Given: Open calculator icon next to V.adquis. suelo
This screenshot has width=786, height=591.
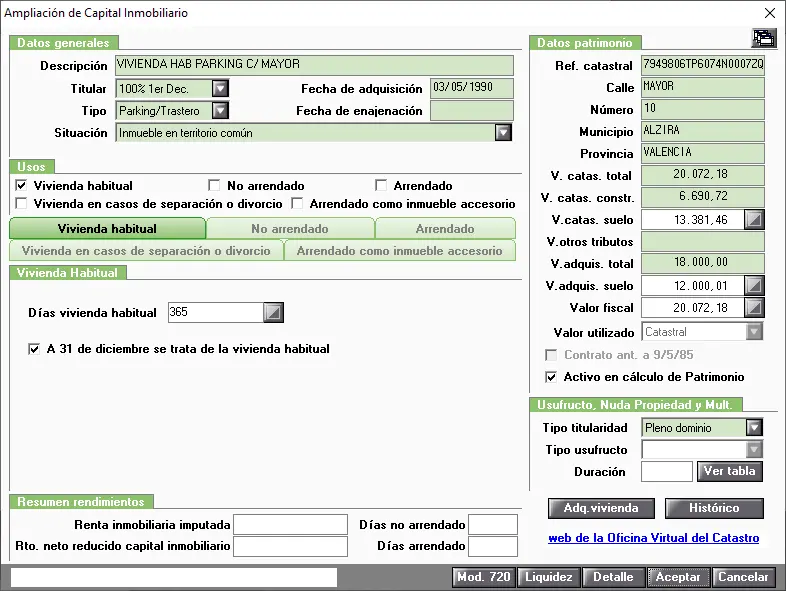Looking at the screenshot, I should pos(754,286).
